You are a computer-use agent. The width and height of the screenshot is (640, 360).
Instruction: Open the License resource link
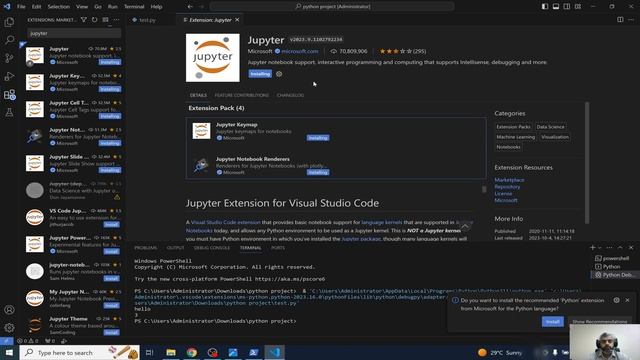[503, 193]
